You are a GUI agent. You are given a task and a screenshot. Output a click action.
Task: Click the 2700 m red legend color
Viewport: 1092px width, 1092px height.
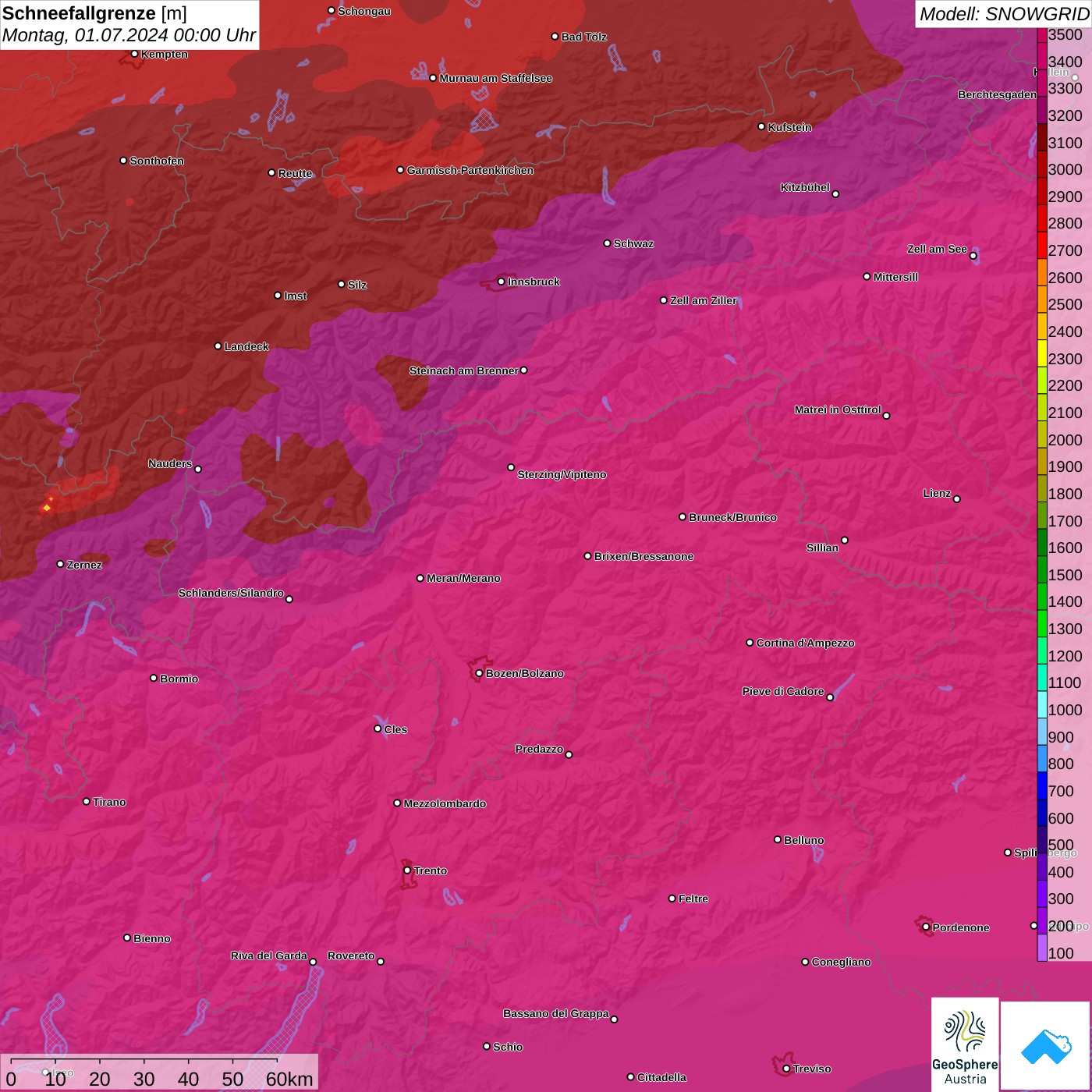(1041, 245)
